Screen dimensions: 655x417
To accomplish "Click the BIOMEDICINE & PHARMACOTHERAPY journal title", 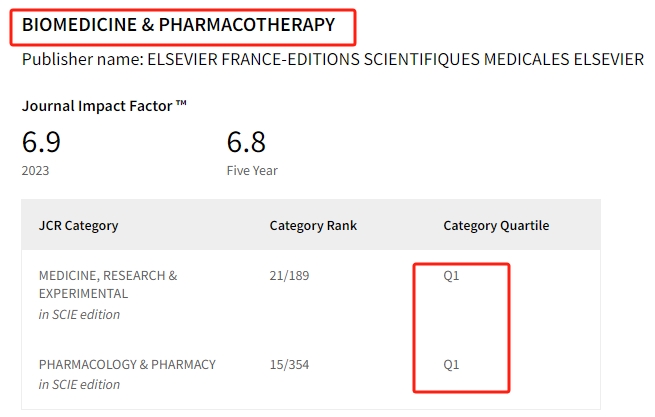I will (178, 25).
